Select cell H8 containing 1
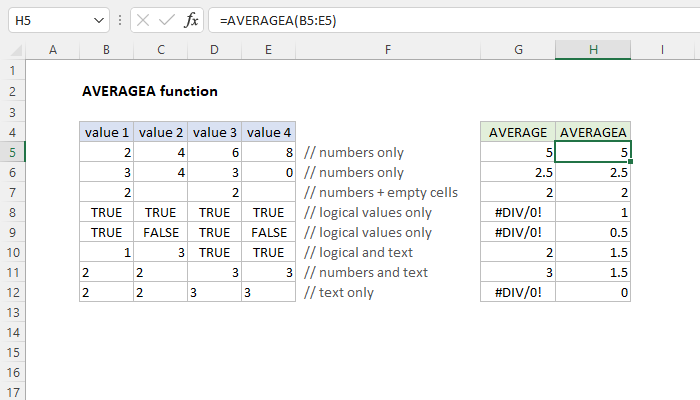The image size is (700, 400). point(593,212)
